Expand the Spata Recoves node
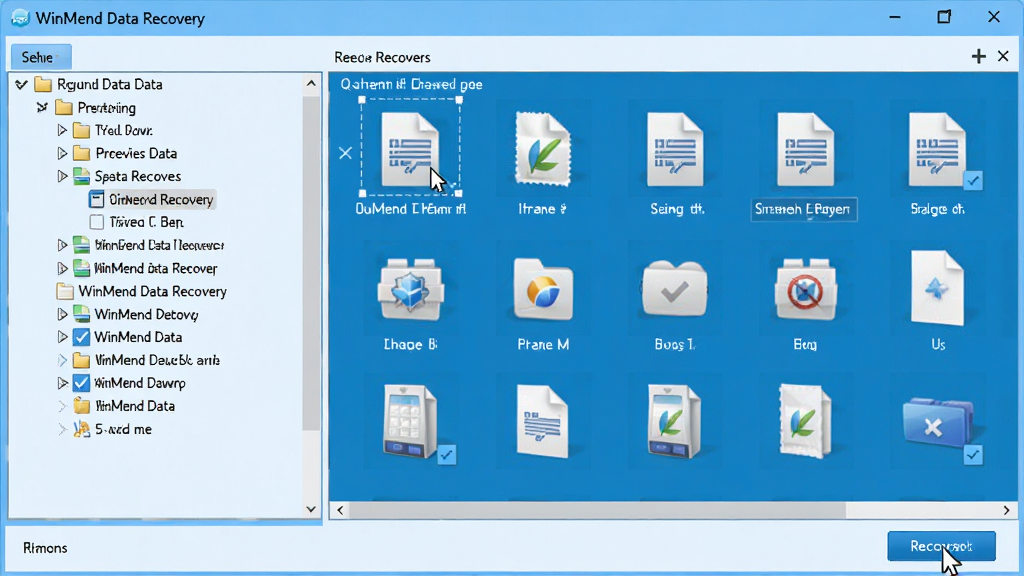 [x=62, y=176]
